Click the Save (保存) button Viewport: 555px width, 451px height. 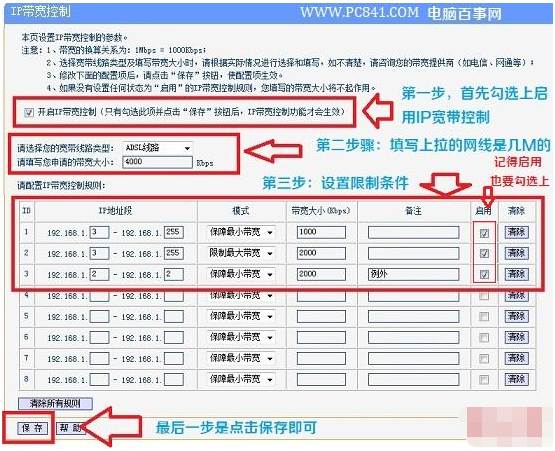tap(32, 428)
